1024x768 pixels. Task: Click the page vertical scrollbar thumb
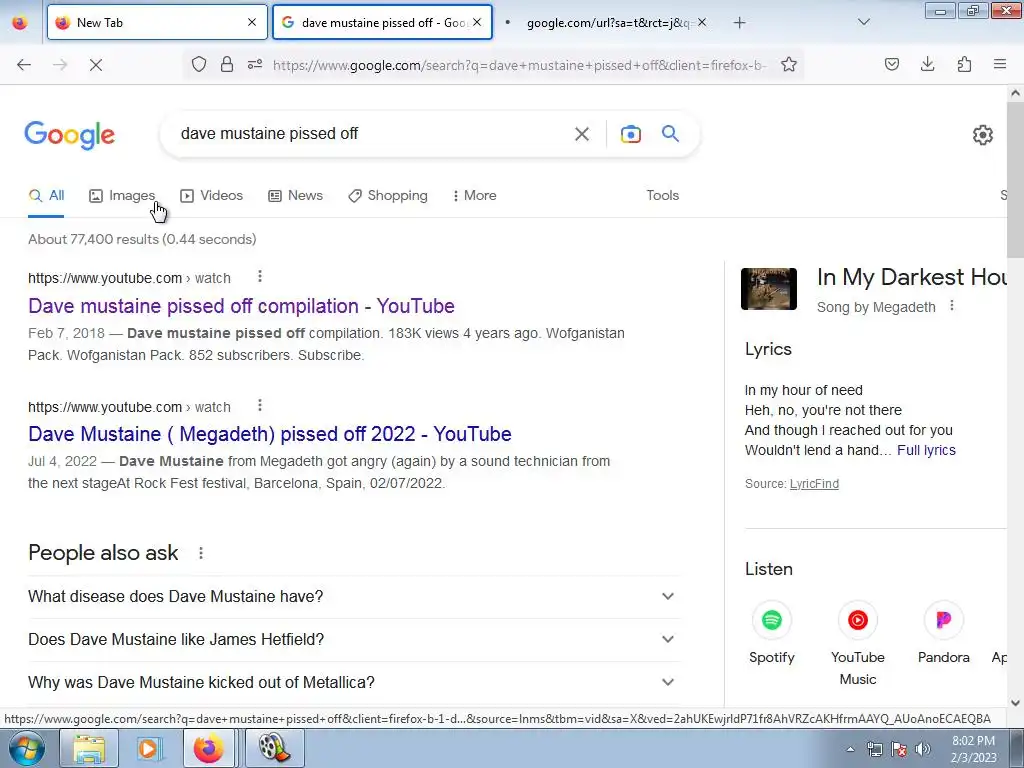[x=1015, y=180]
